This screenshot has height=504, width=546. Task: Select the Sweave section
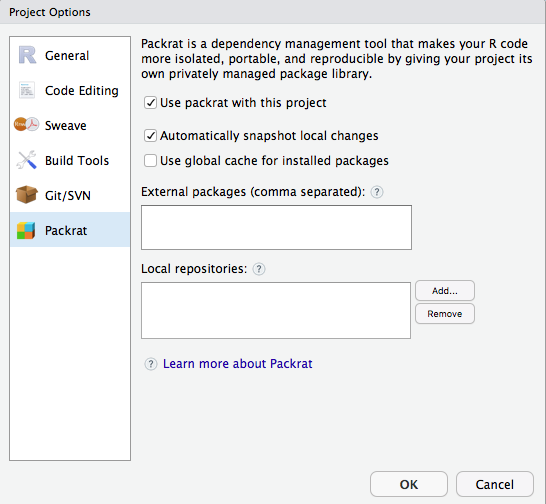point(70,125)
